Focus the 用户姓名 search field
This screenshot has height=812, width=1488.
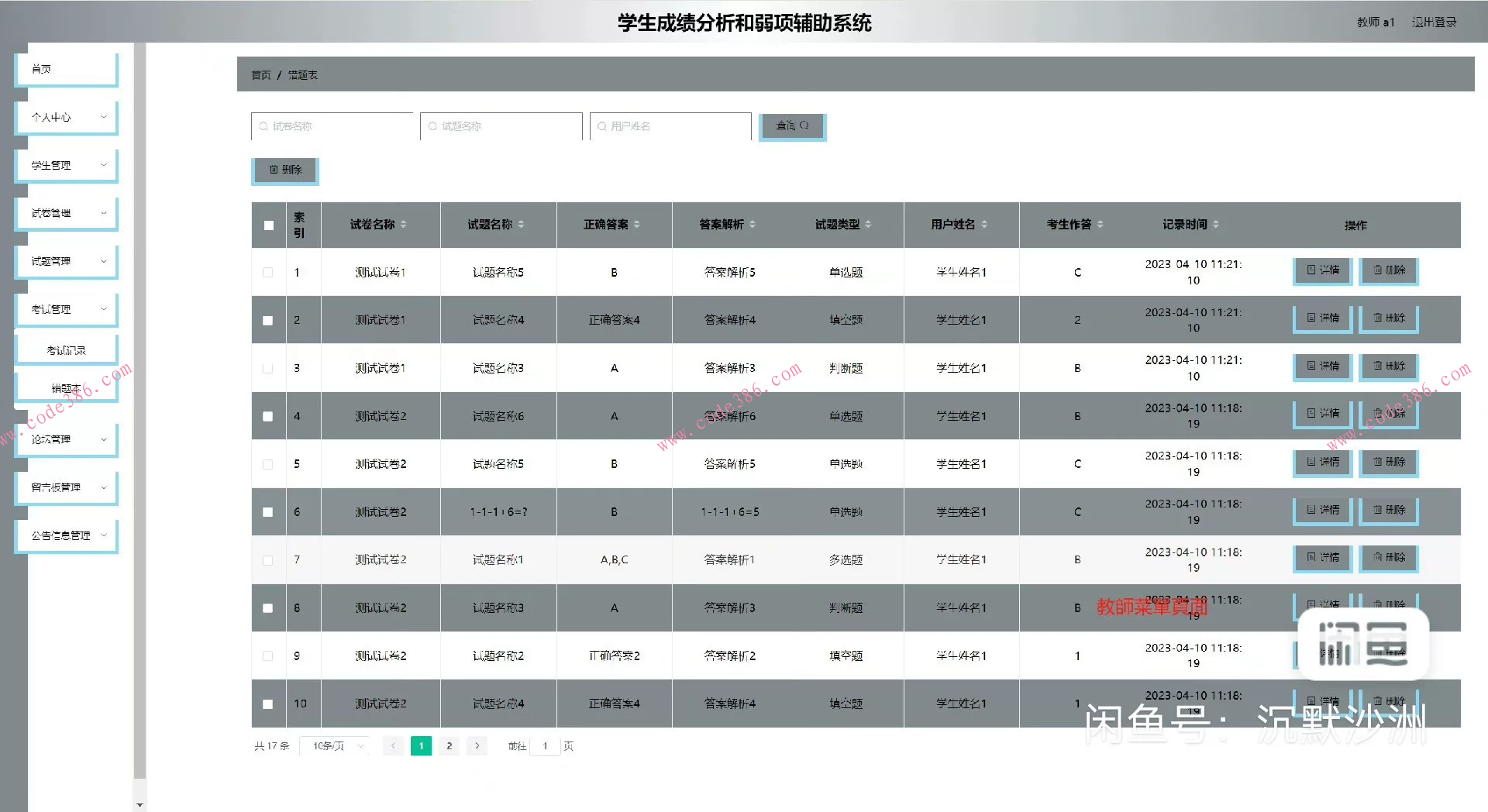[x=670, y=126]
